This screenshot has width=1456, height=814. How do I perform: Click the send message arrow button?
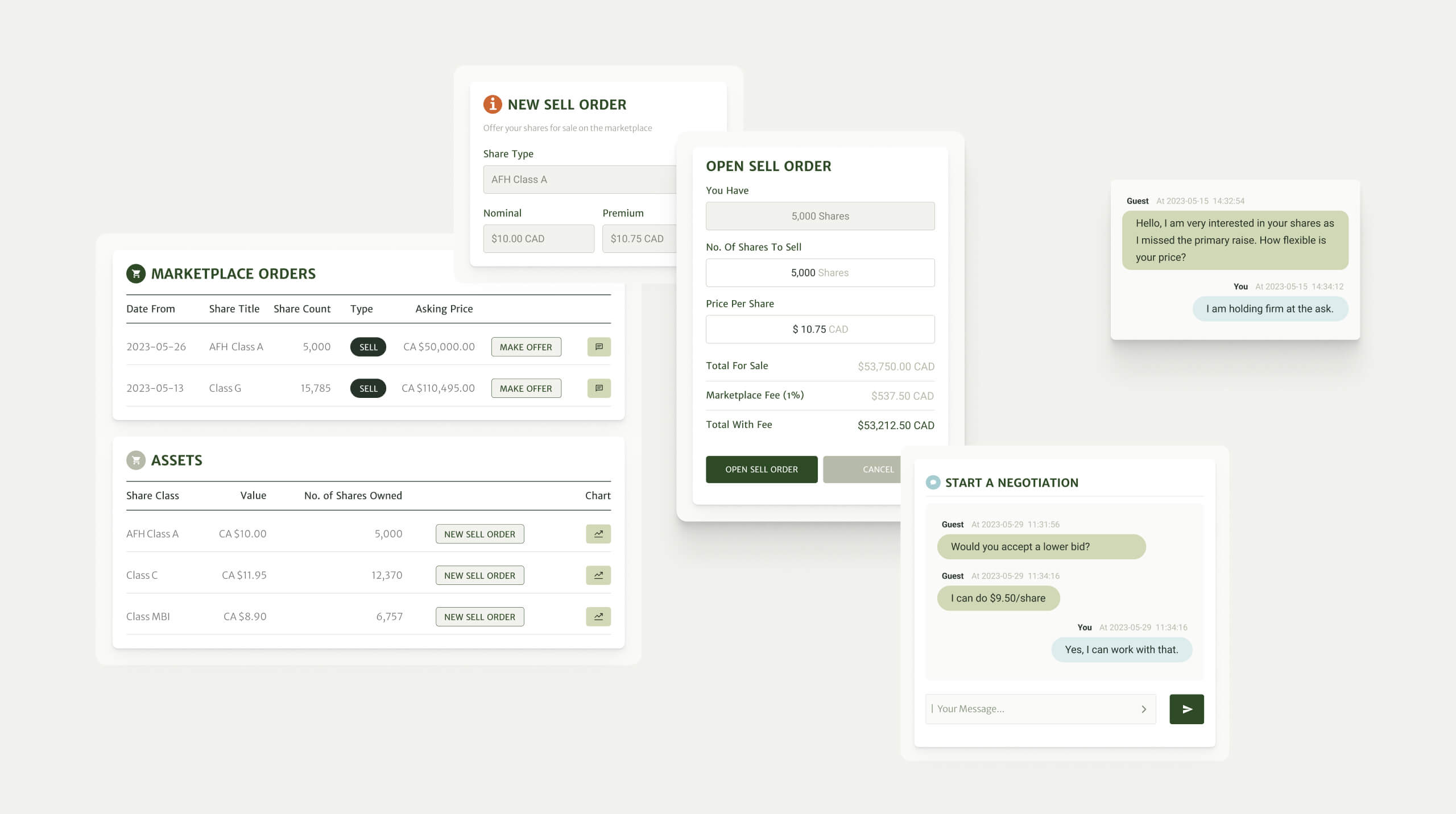pos(1186,709)
